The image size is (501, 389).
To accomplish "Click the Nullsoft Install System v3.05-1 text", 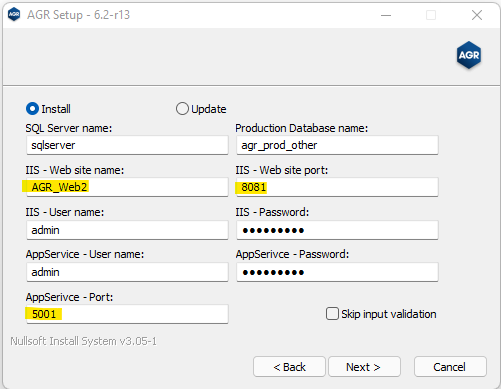I will click(x=83, y=341).
